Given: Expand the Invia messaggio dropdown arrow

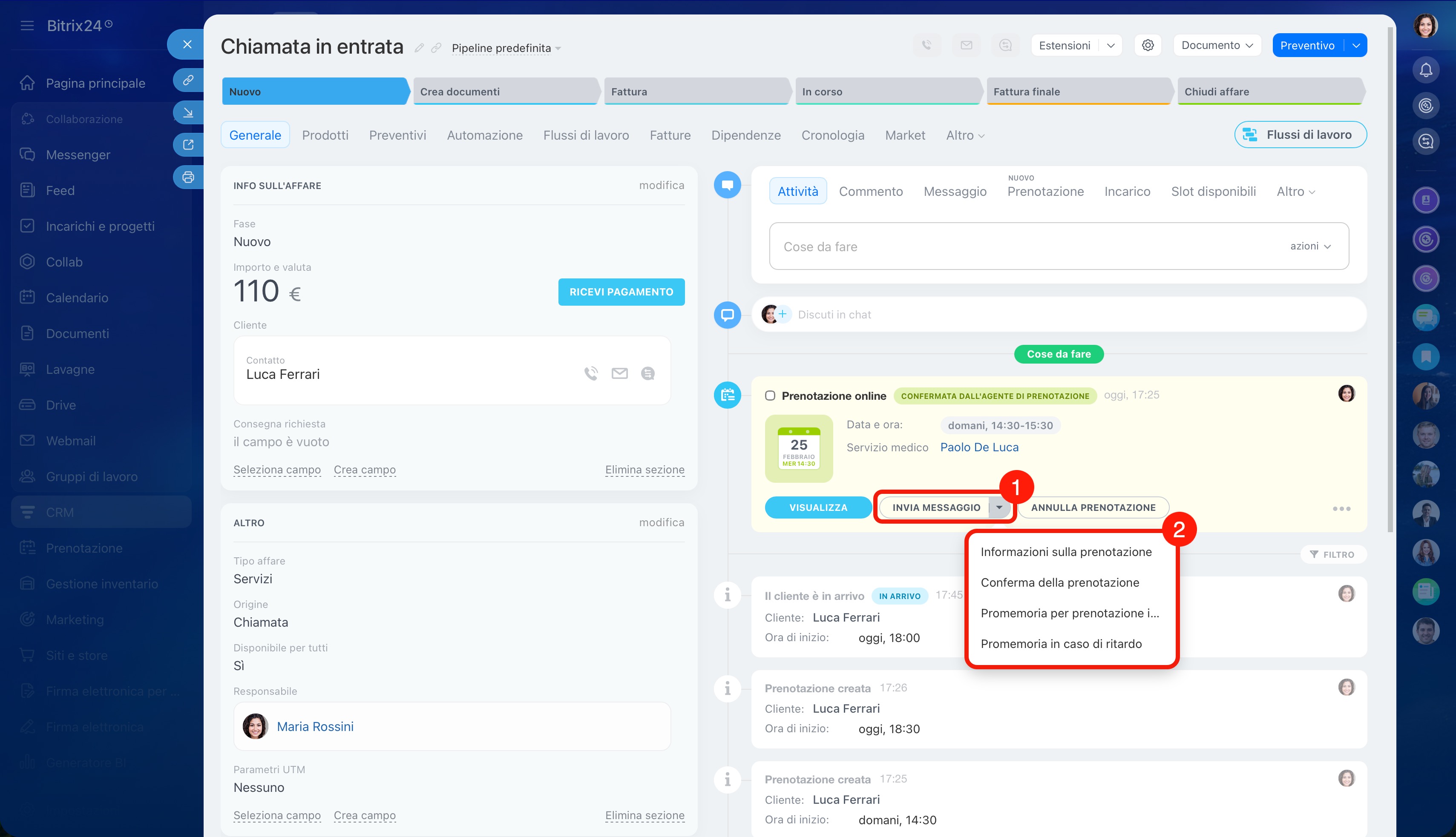Looking at the screenshot, I should pos(999,507).
